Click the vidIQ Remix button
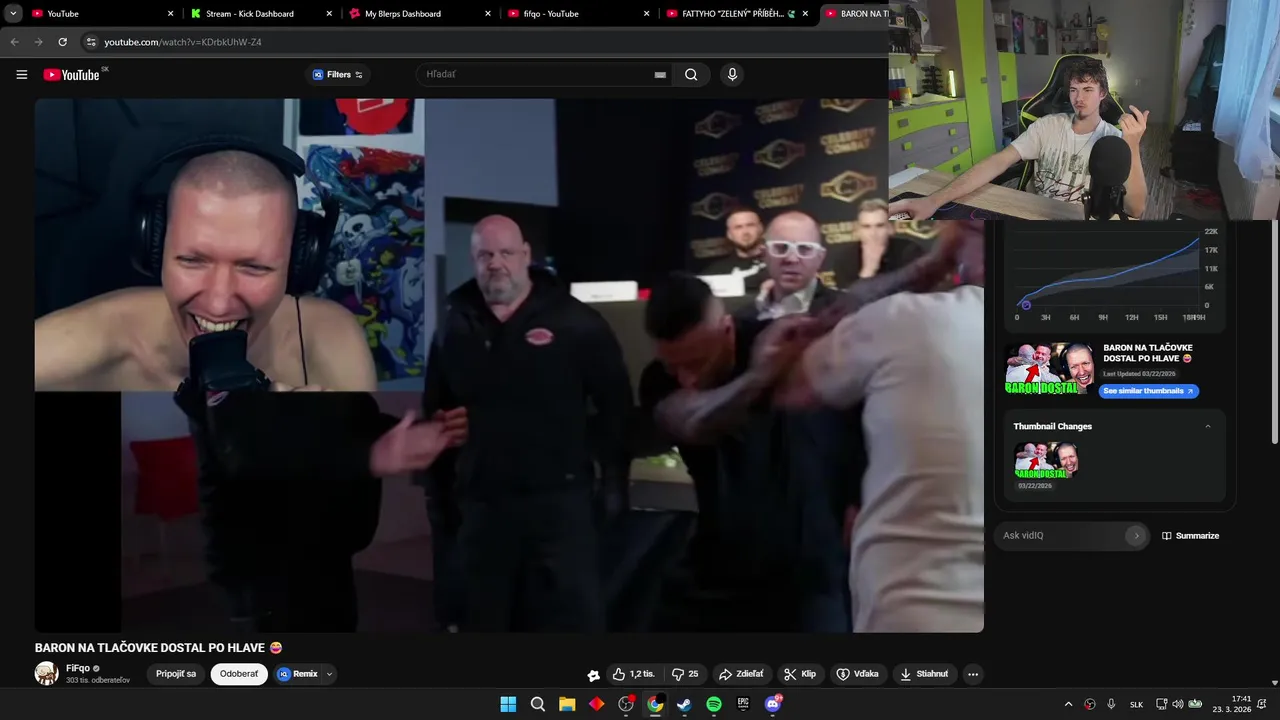Viewport: 1280px width, 720px height. pyautogui.click(x=298, y=674)
